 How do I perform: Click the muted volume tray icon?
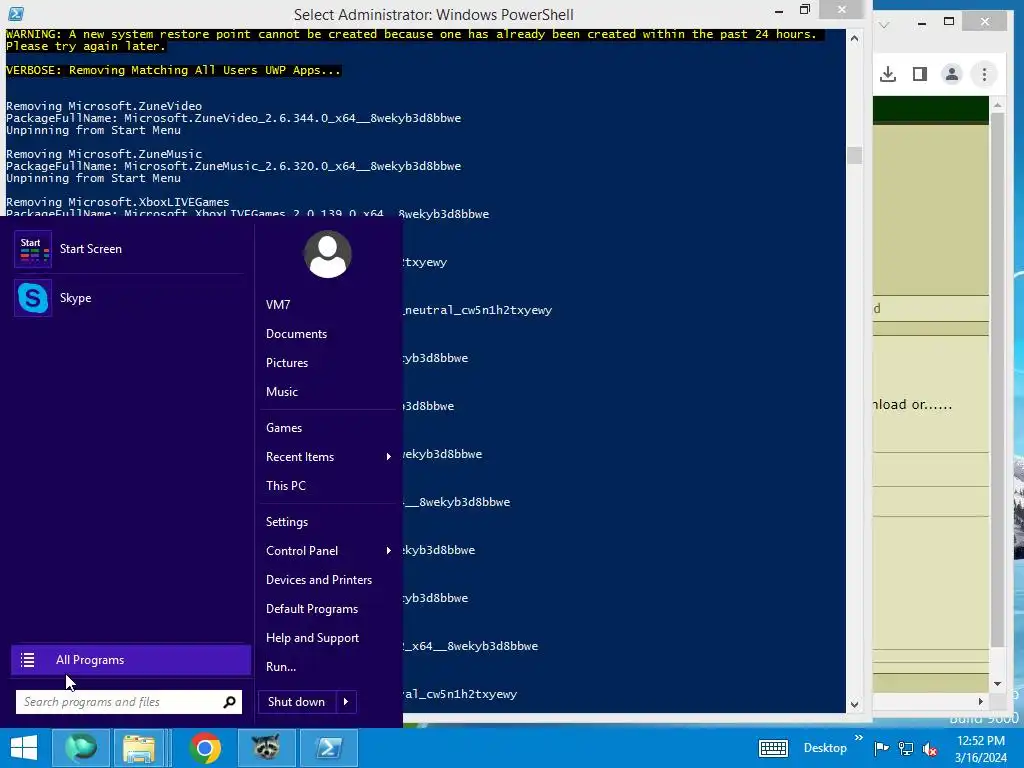click(x=930, y=748)
